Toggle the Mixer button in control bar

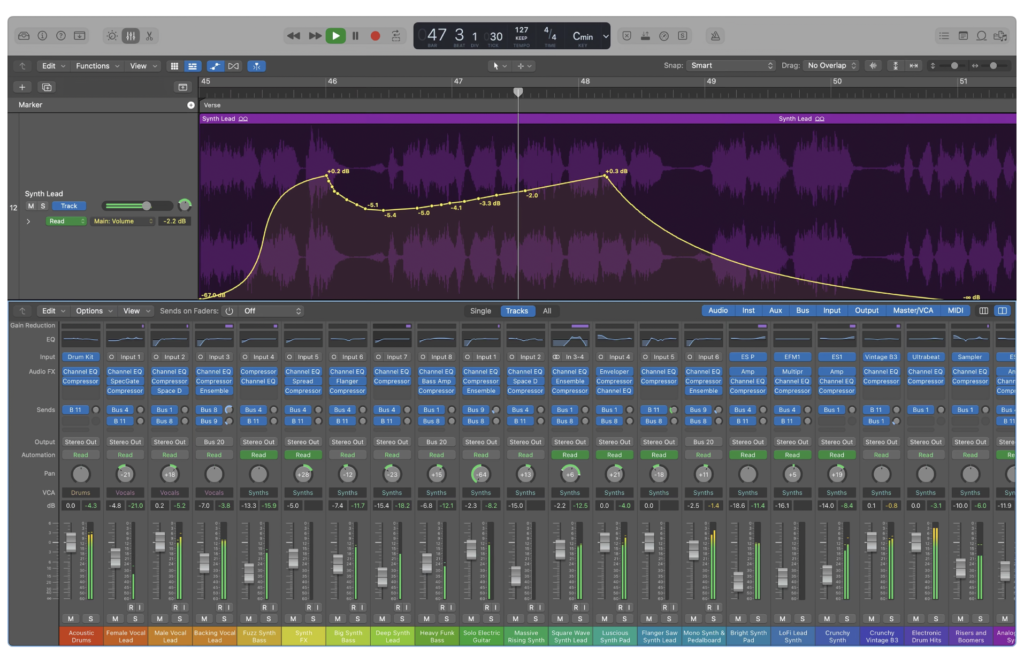130,36
